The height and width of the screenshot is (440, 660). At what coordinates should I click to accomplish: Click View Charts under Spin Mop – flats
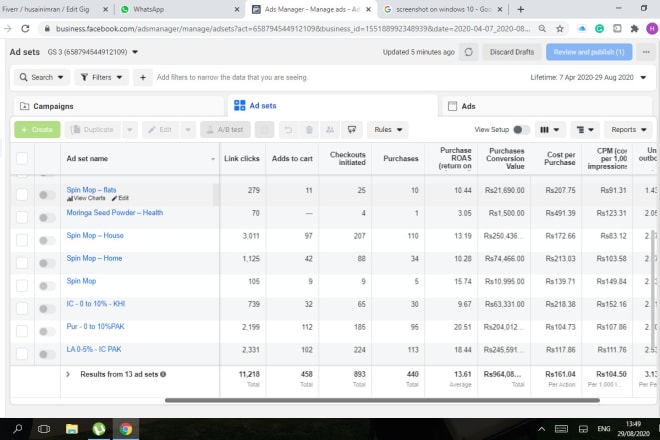click(86, 198)
